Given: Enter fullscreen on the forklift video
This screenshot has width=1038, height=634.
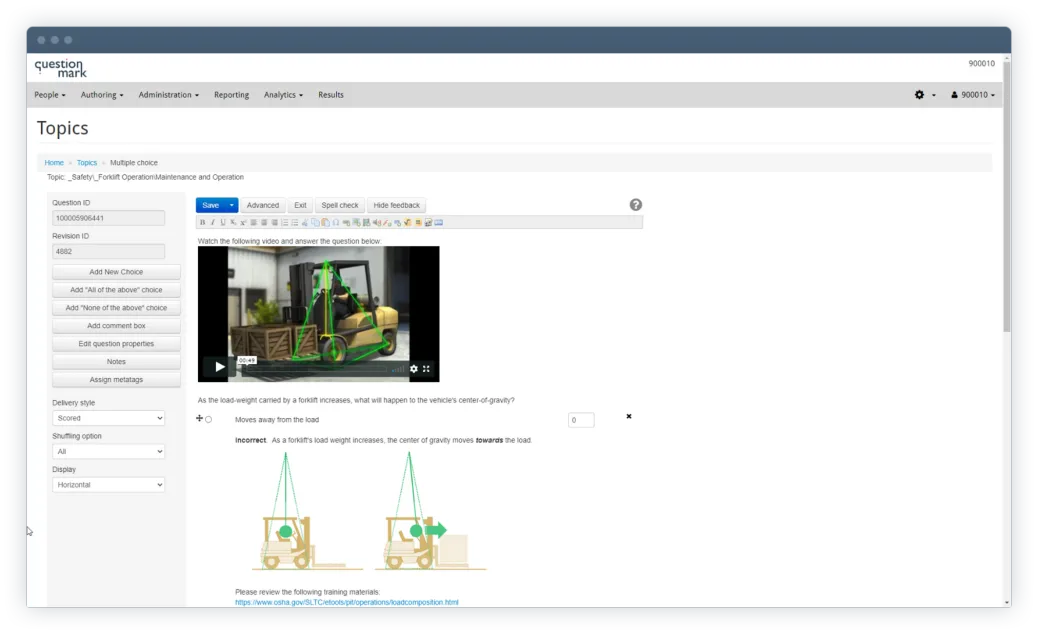Looking at the screenshot, I should 426,369.
